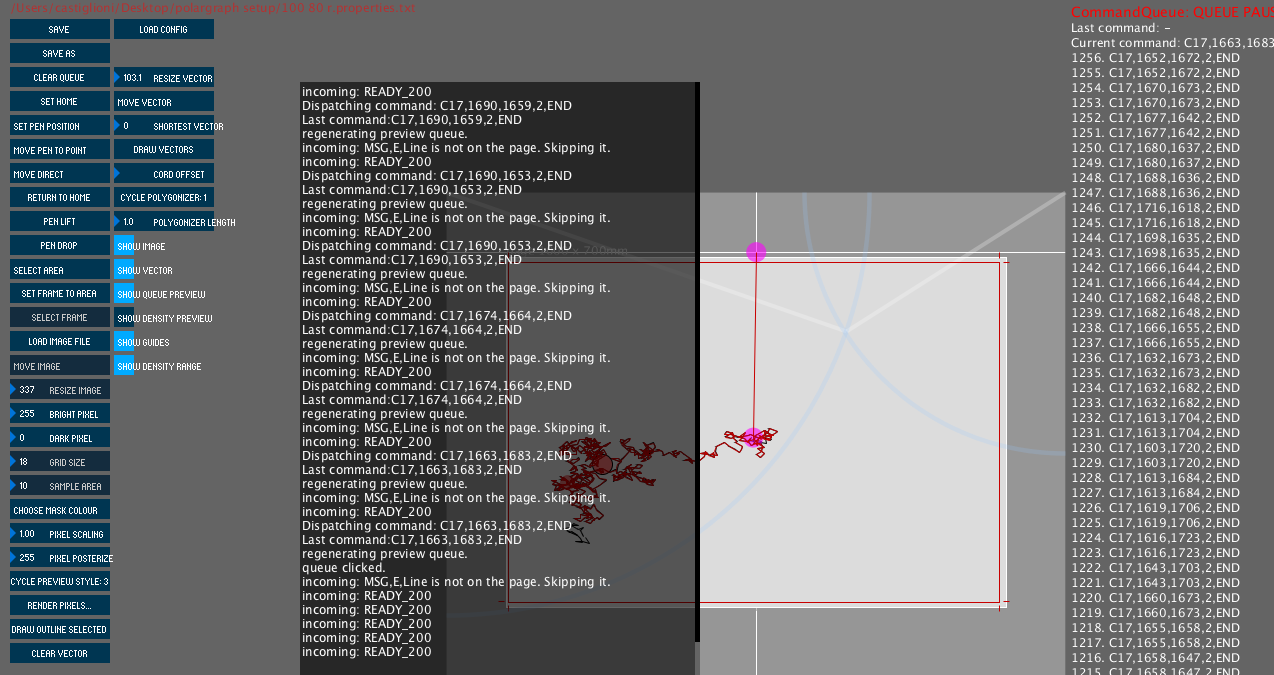Clear the command queue with CLEAR QUEUE

pos(59,78)
